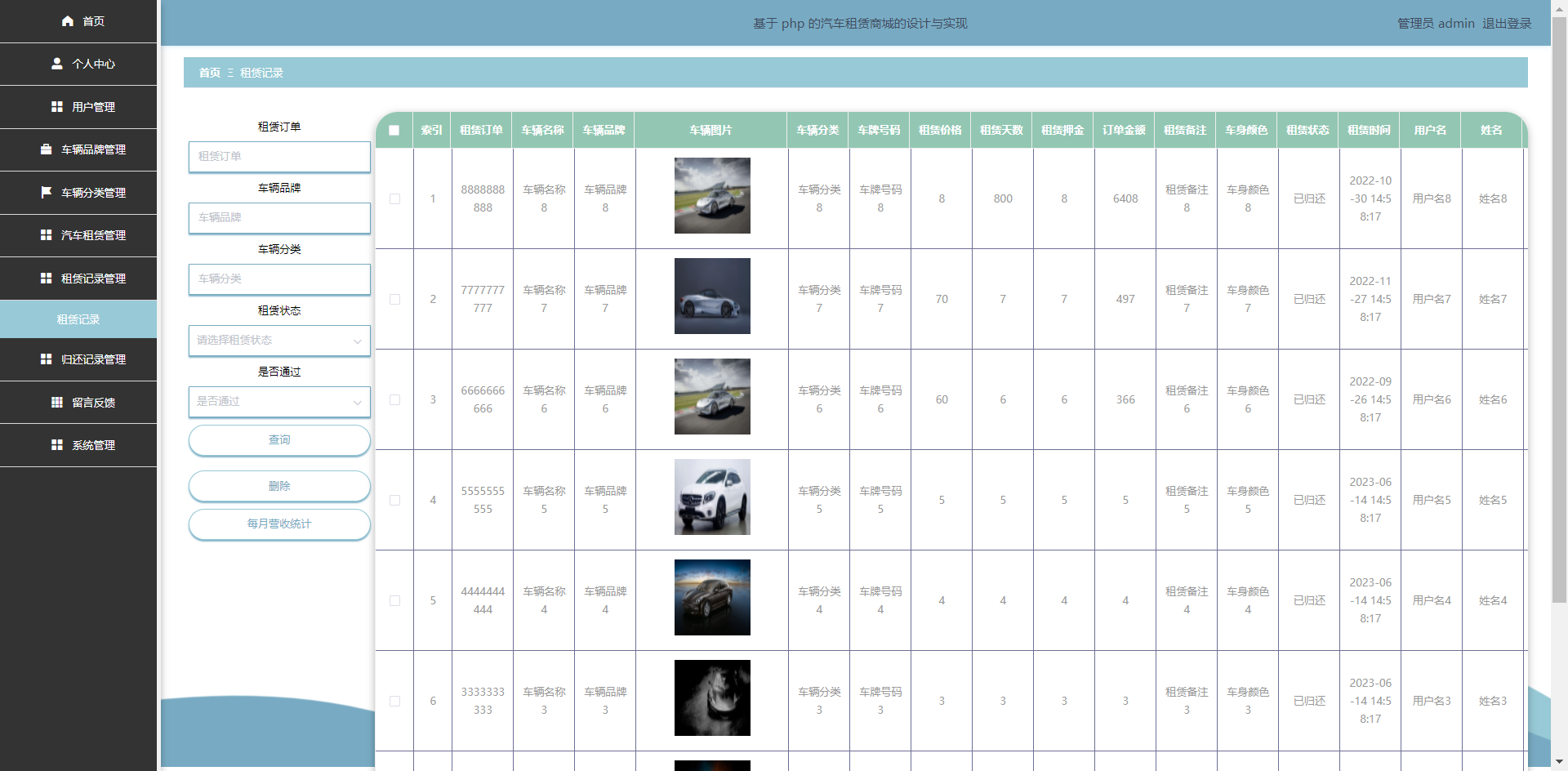Image resolution: width=1568 pixels, height=771 pixels.
Task: Click the 租赁订单 input field
Action: 279,157
